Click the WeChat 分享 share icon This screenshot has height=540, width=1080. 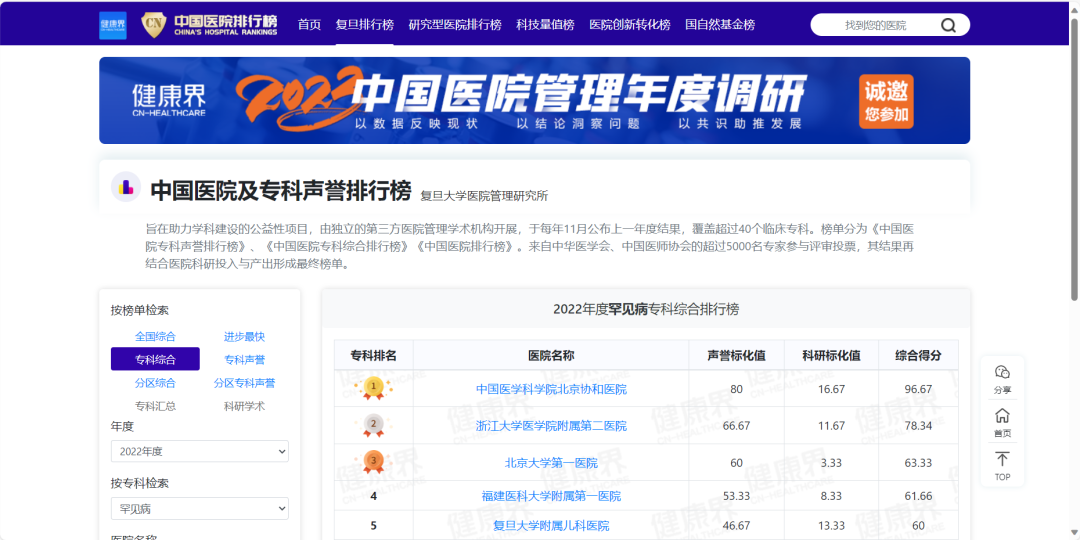1002,372
